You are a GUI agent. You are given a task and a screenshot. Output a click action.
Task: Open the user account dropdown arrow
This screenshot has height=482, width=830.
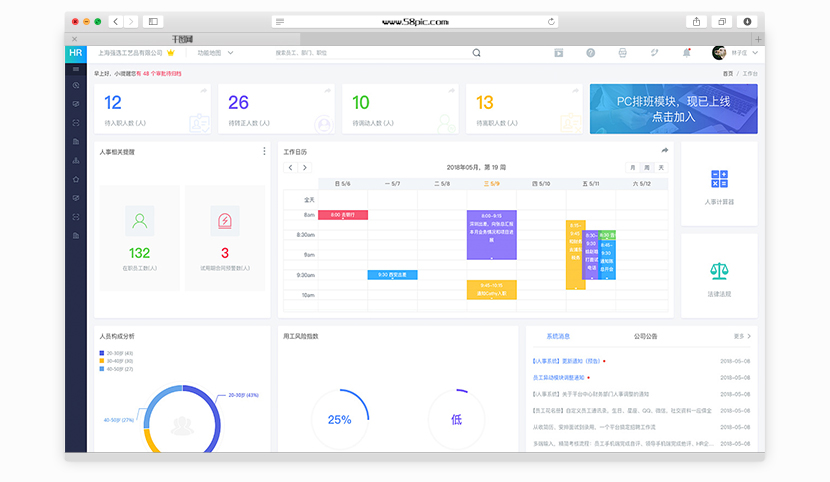[755, 52]
